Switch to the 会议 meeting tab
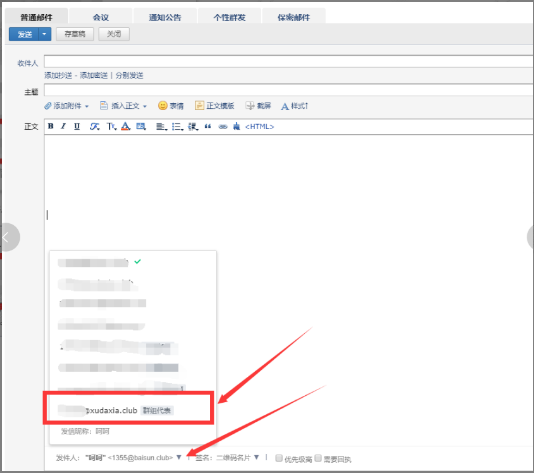This screenshot has height=473, width=534. (x=101, y=17)
